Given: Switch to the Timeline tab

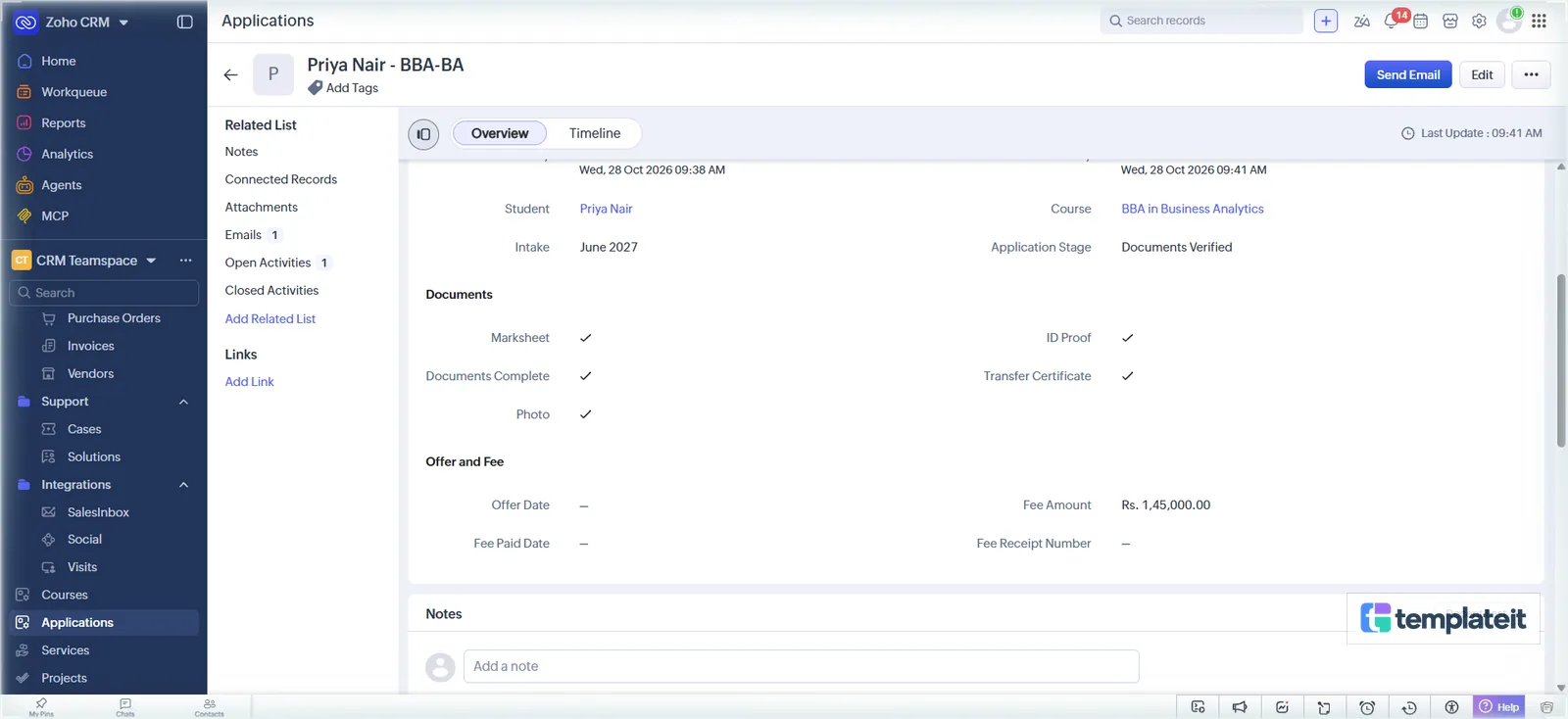Looking at the screenshot, I should coord(595,133).
